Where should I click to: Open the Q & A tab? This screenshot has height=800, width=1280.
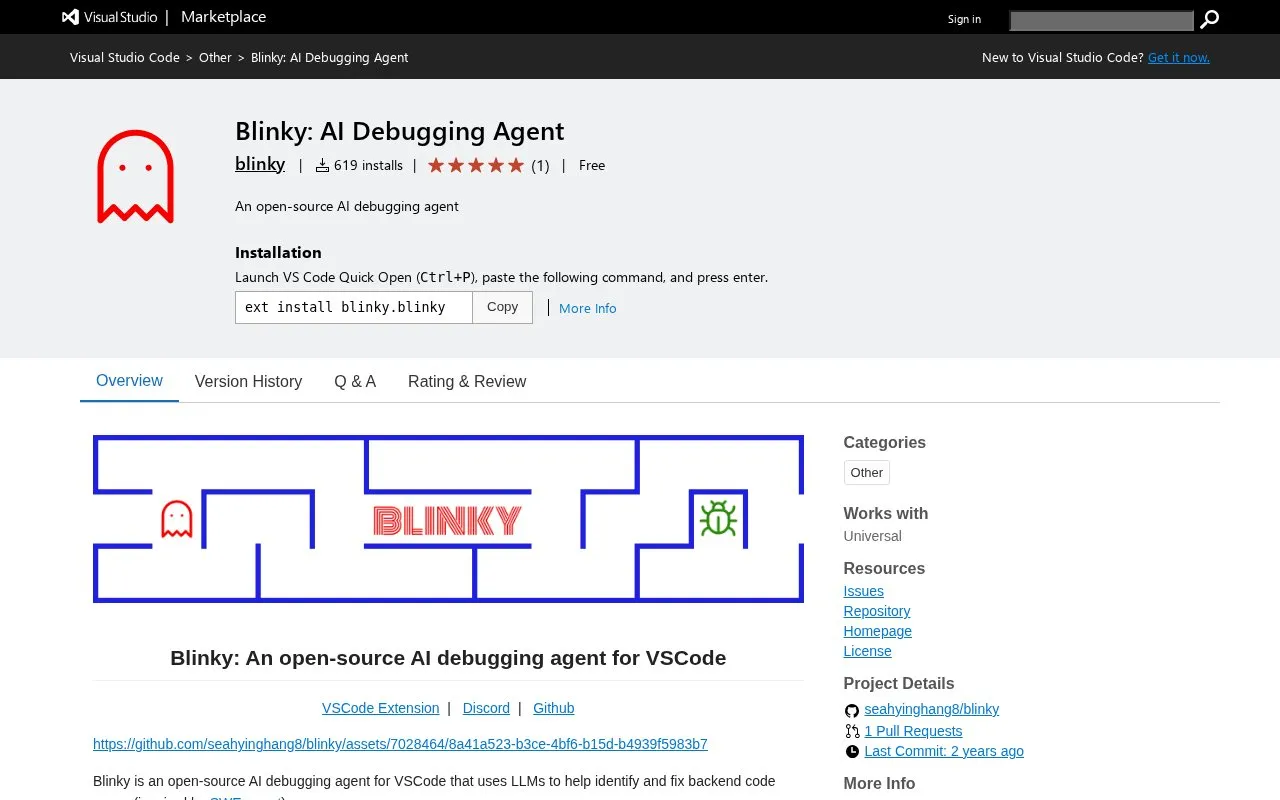pyautogui.click(x=355, y=381)
